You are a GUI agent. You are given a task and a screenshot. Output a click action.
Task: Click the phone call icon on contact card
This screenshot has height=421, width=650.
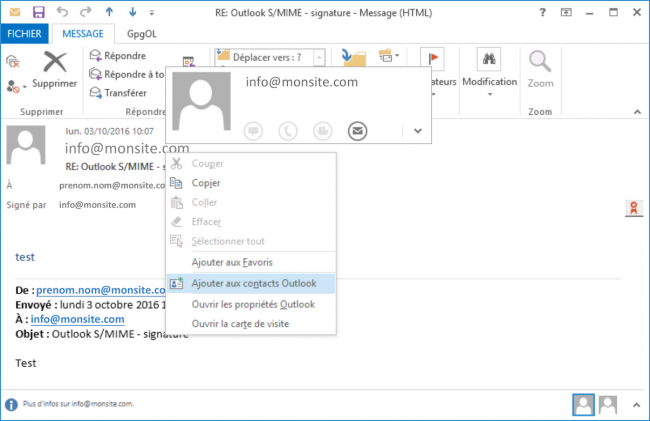coord(288,131)
